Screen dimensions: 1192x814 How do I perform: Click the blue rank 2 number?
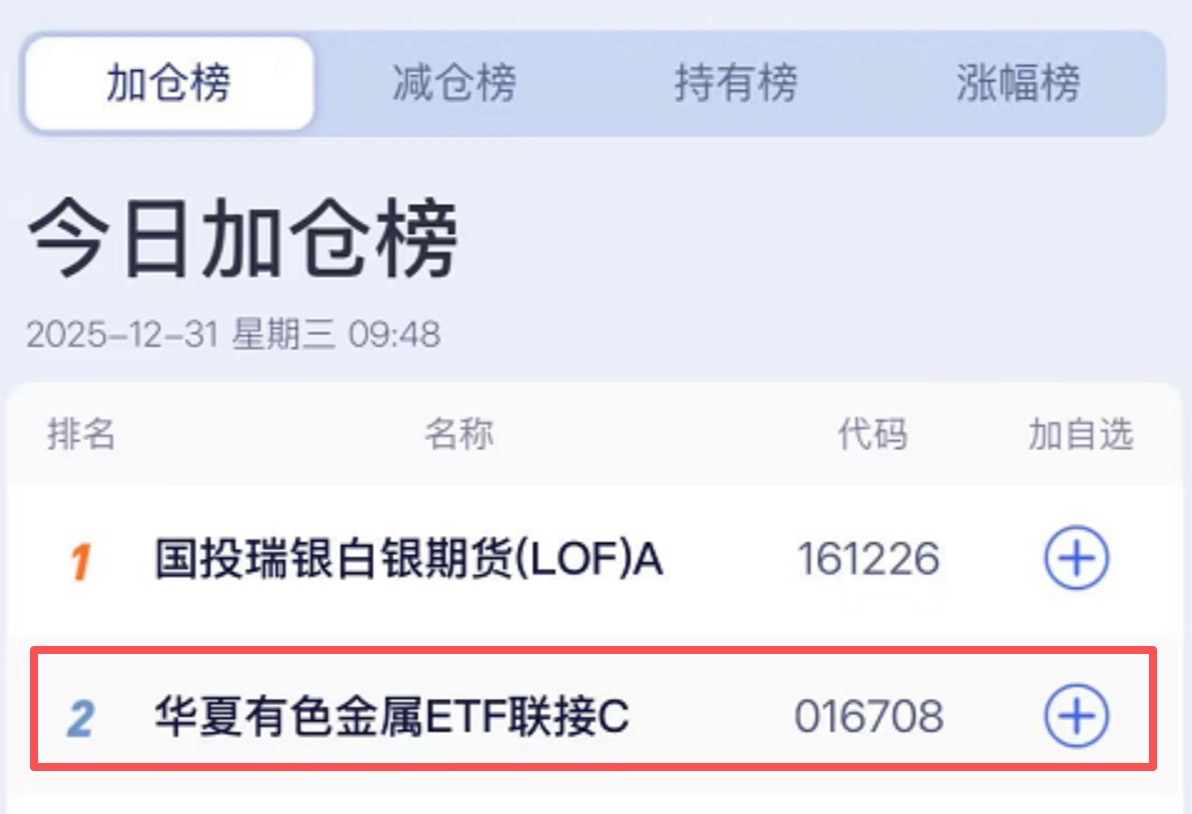click(x=80, y=718)
